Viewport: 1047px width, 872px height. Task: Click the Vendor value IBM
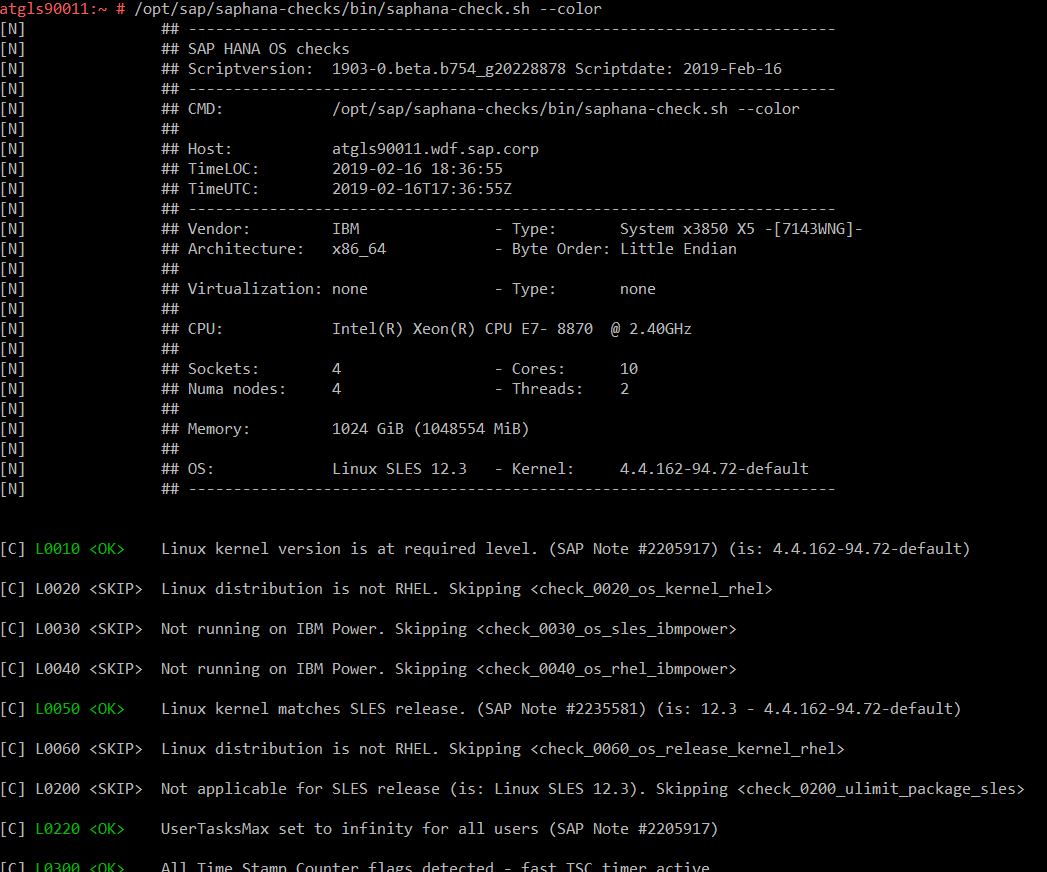tap(345, 229)
